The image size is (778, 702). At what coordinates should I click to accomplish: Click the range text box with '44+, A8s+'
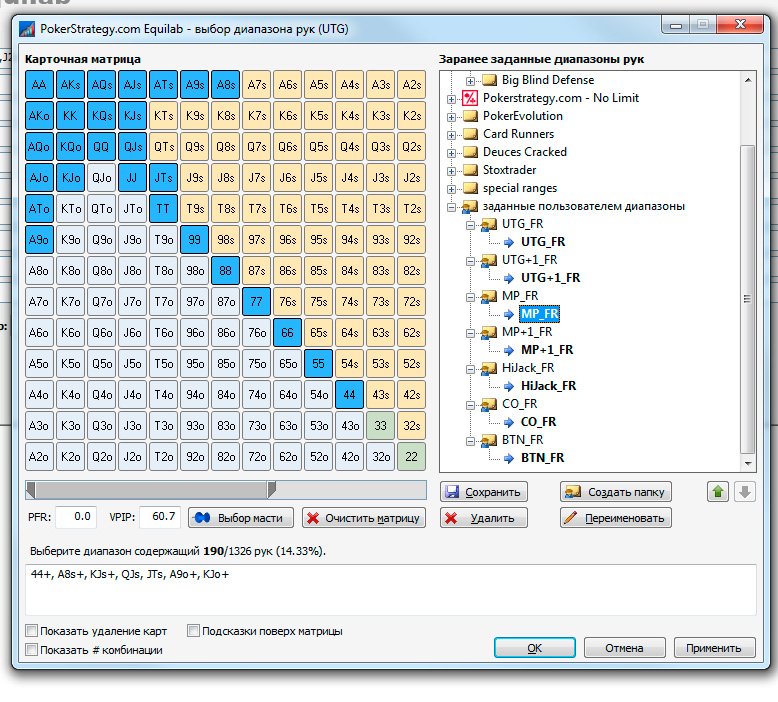(x=390, y=589)
